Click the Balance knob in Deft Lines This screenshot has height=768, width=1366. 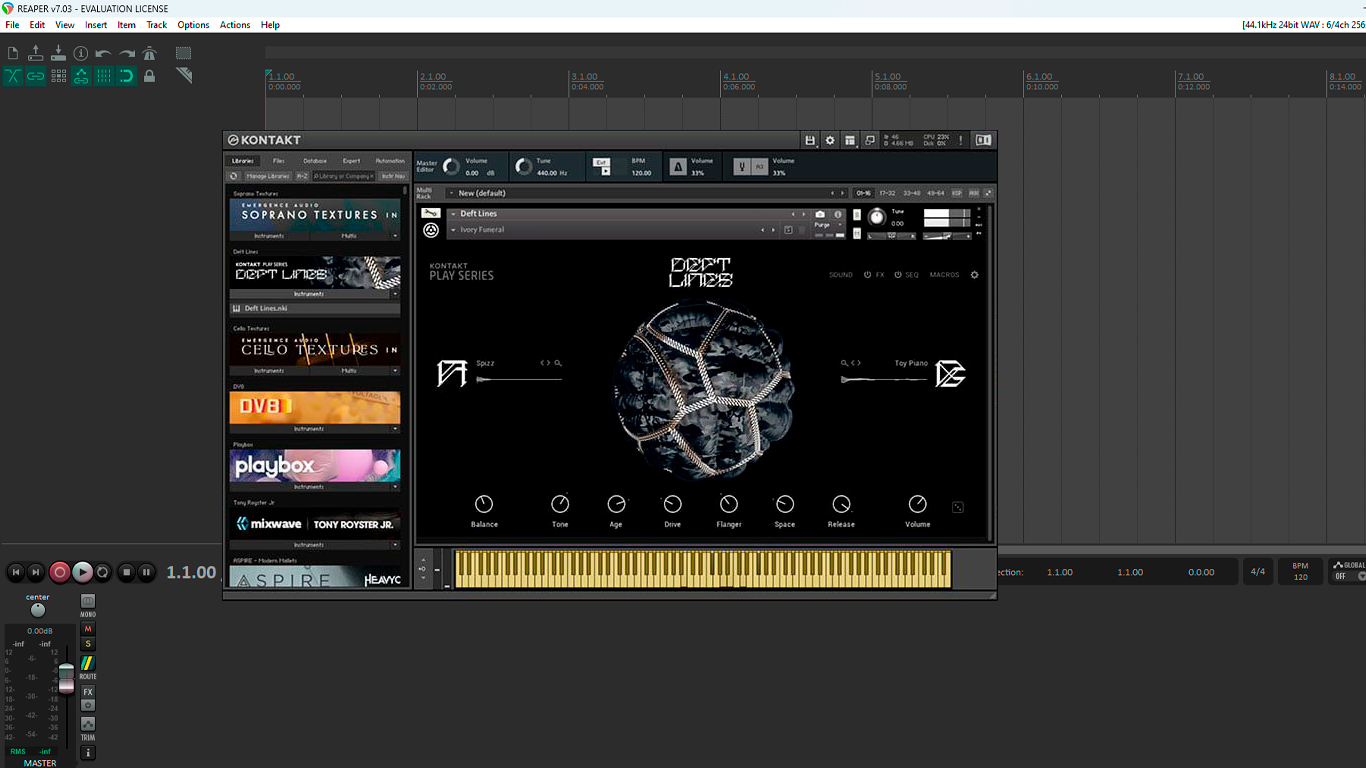(x=484, y=504)
